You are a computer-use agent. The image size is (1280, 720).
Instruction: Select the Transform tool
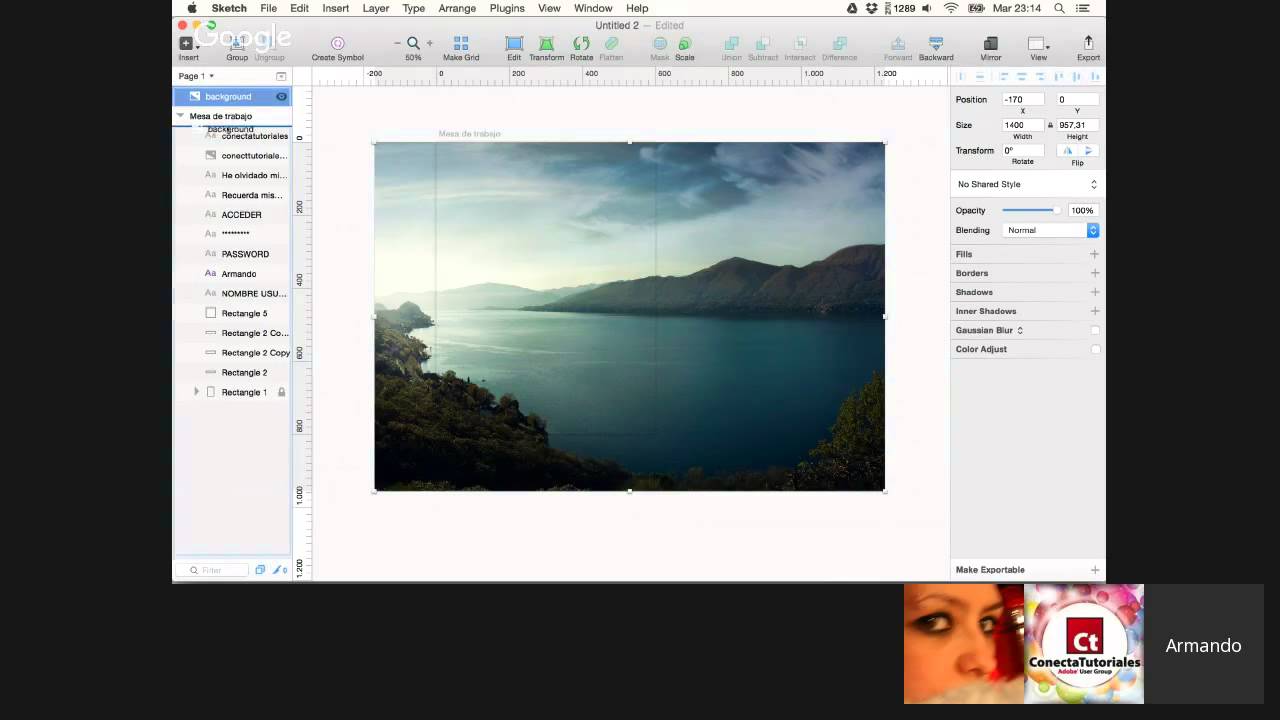tap(546, 43)
